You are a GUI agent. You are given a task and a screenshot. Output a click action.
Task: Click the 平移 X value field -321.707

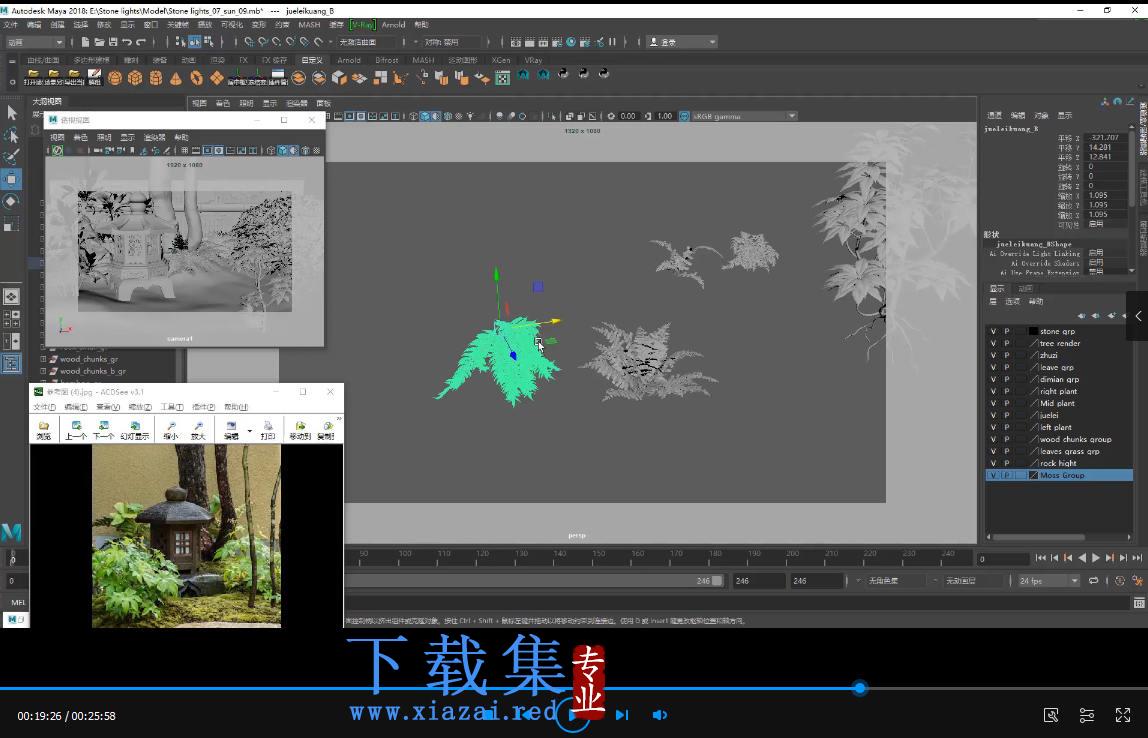pyautogui.click(x=1106, y=138)
